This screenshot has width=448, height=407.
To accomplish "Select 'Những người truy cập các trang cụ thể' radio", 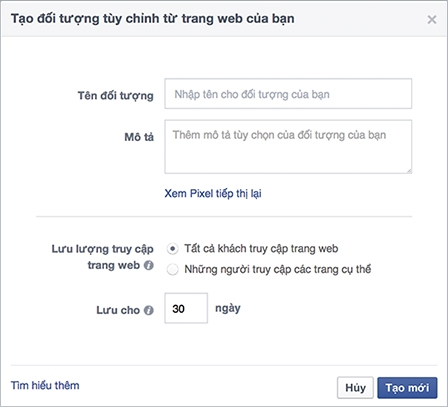I will click(x=172, y=269).
